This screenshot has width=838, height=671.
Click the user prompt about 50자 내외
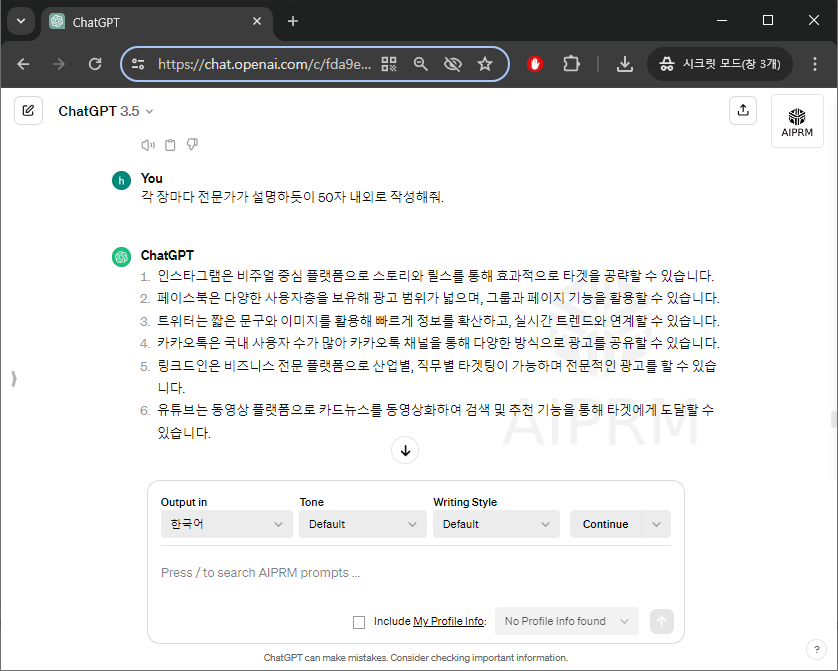(292, 197)
